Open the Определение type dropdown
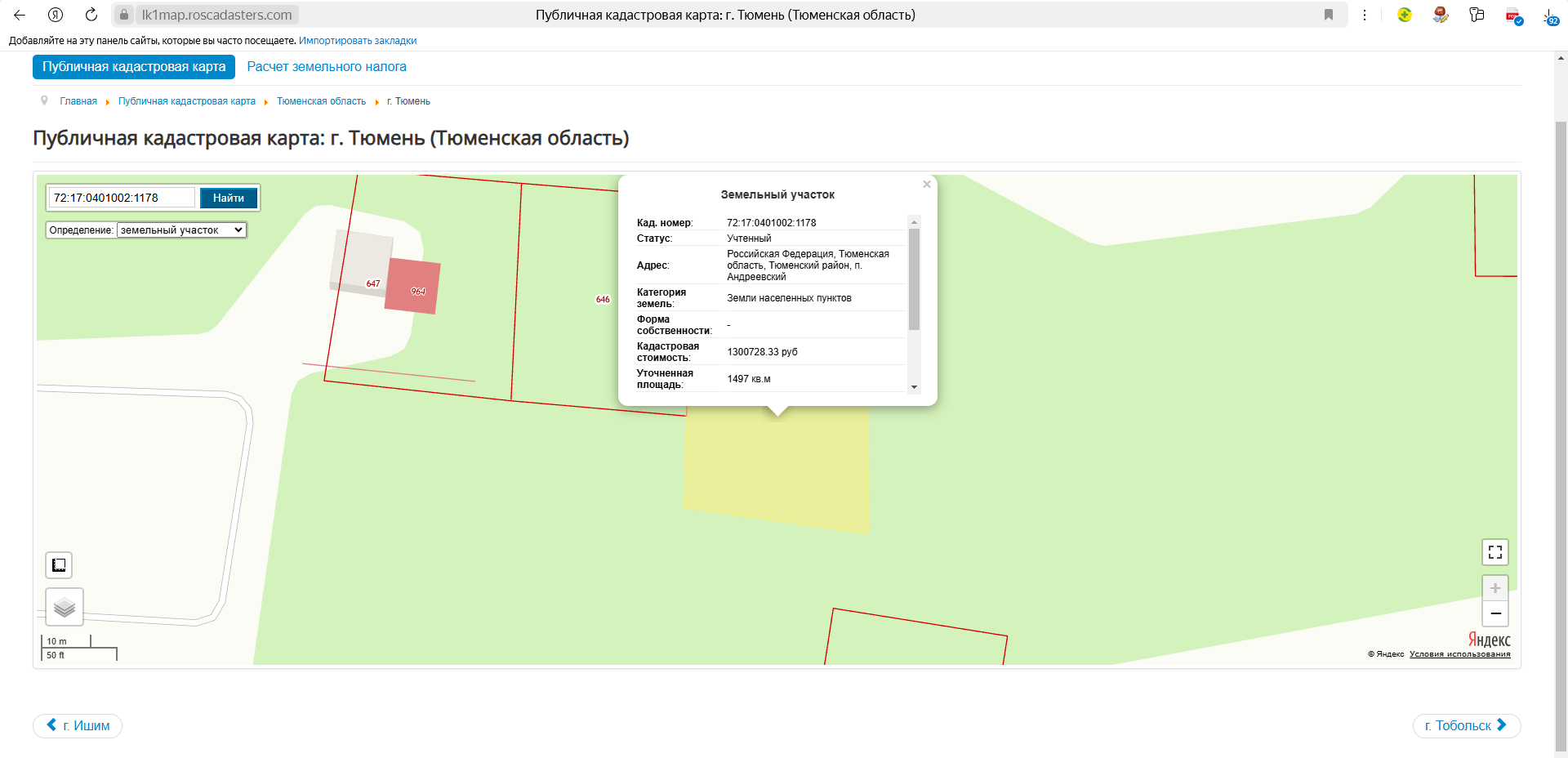Viewport: 1568px width, 758px height. coord(181,230)
